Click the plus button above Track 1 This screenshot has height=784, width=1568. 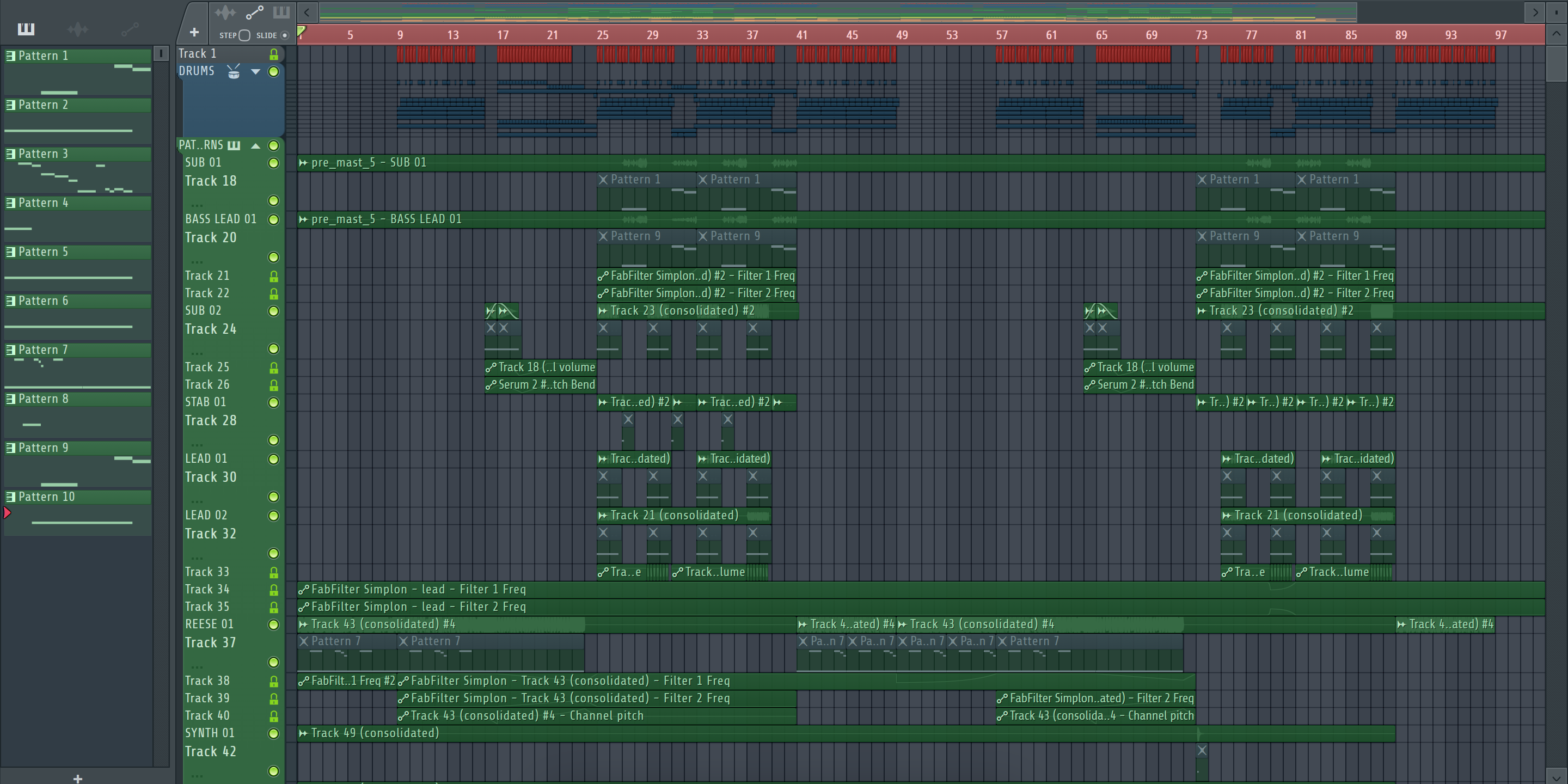[194, 32]
